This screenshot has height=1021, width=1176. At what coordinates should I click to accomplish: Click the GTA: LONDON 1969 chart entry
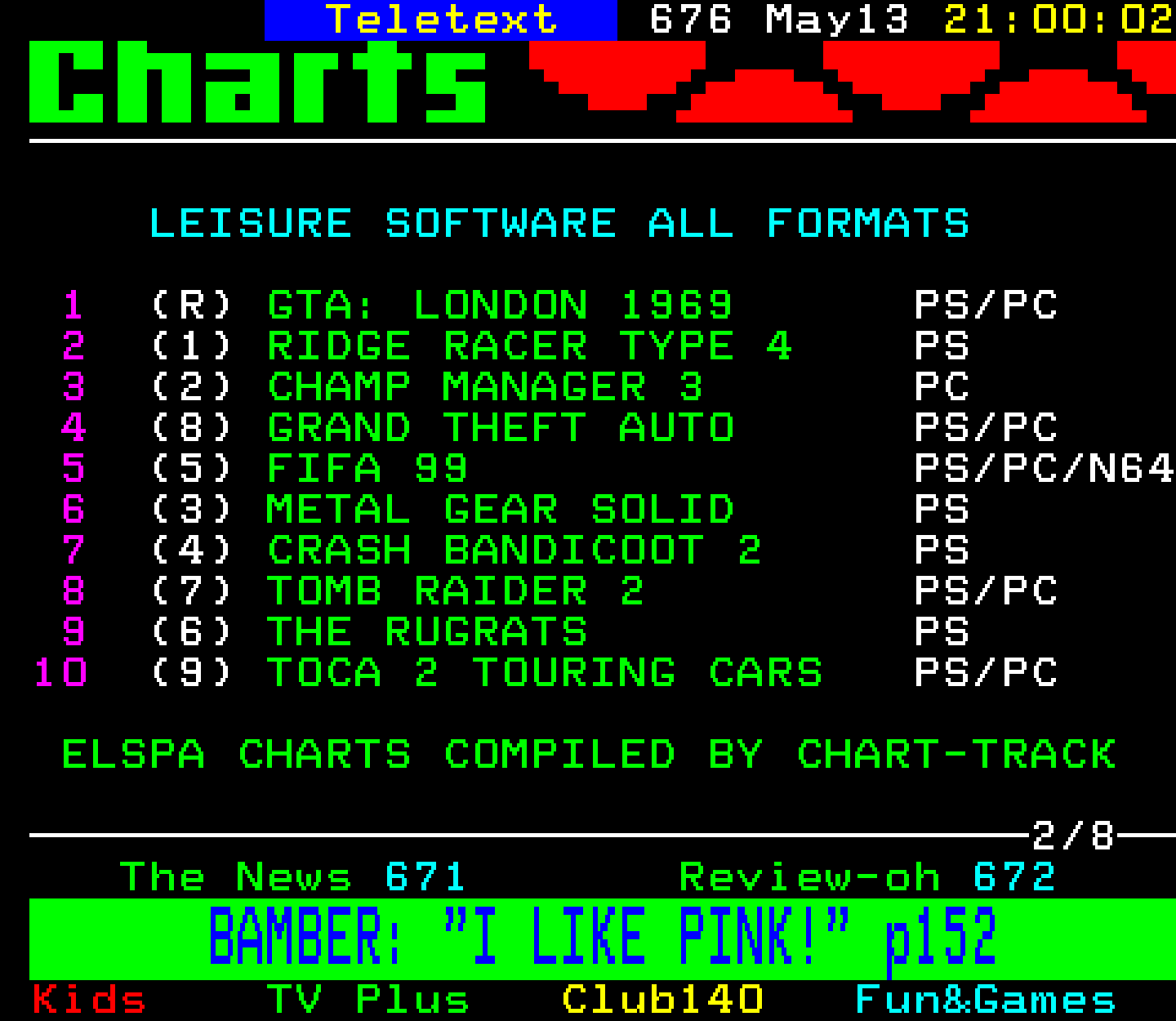pos(500,305)
